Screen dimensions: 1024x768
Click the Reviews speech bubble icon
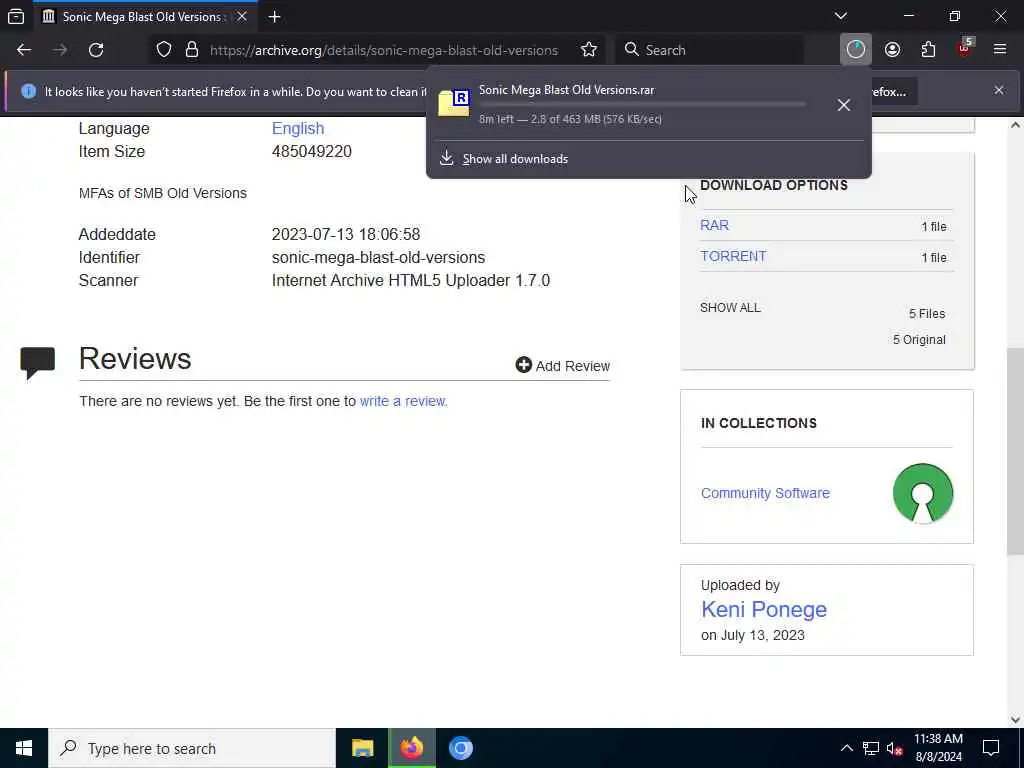37,362
